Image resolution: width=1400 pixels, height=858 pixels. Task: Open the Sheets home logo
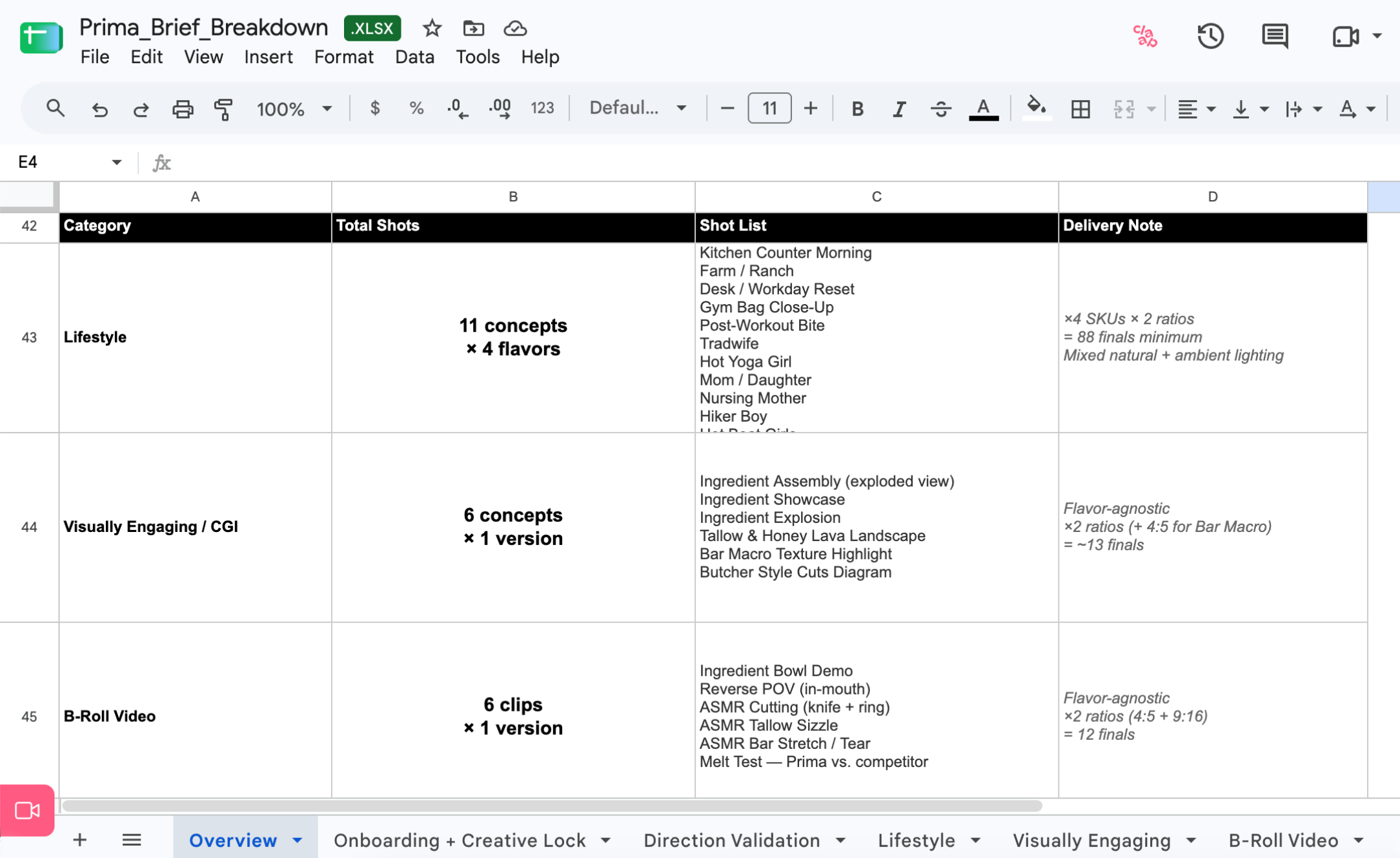pyautogui.click(x=41, y=37)
